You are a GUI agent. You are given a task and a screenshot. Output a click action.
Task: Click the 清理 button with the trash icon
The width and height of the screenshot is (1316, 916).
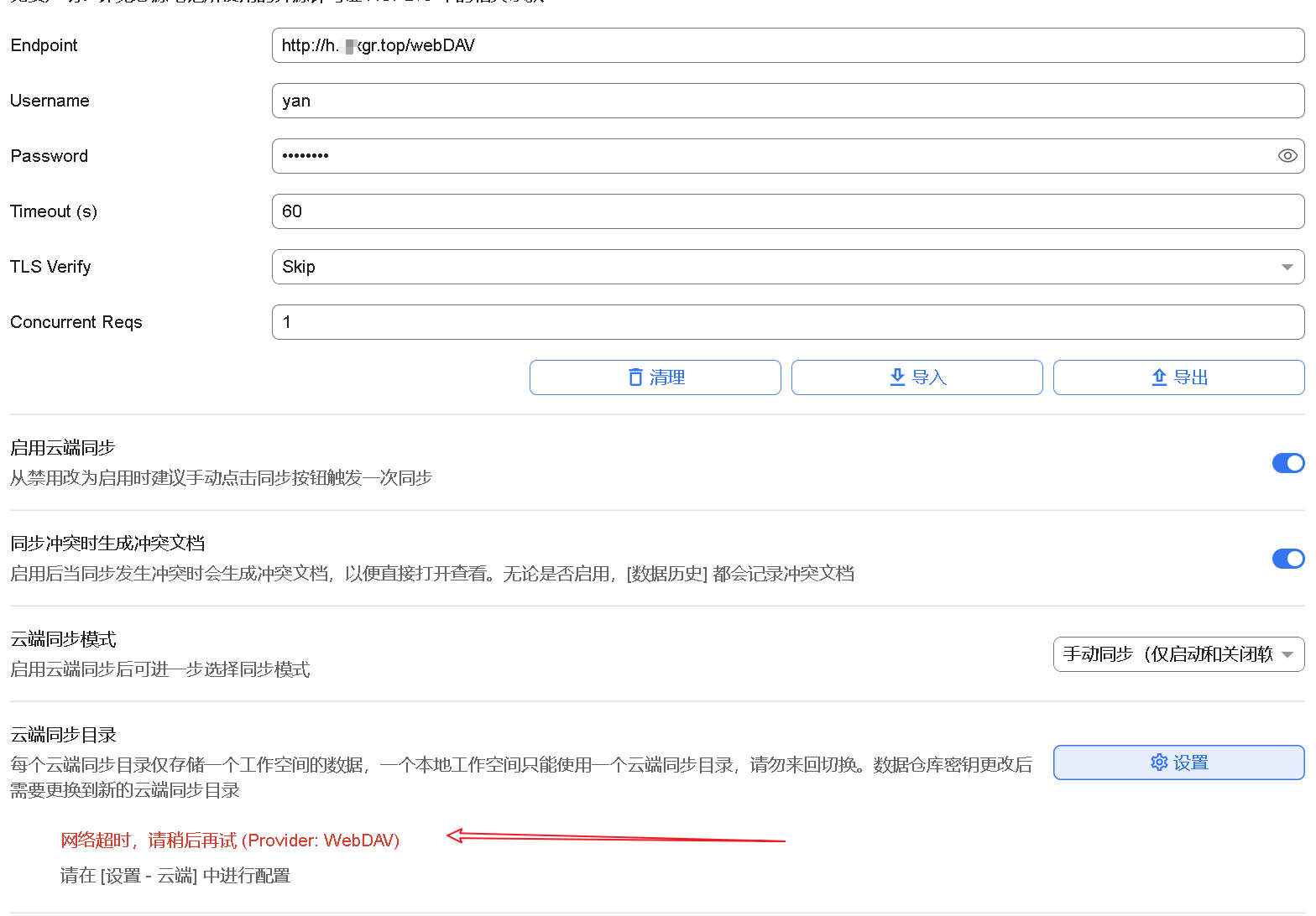pos(655,377)
